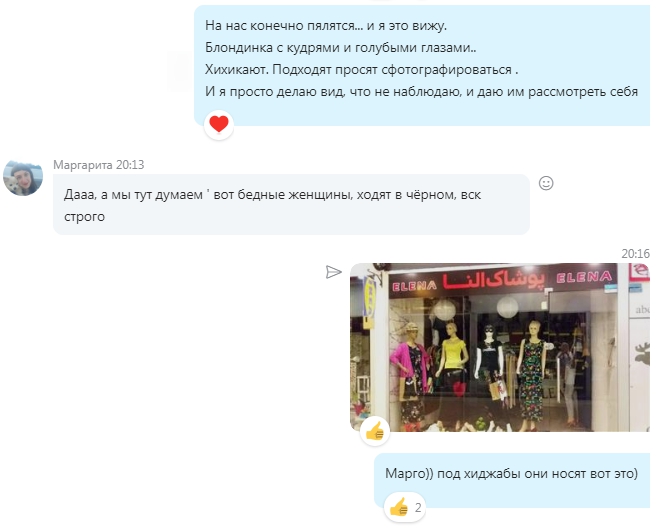The height and width of the screenshot is (528, 658).
Task: Click thumbs-up reaction on the shop photo
Action: 375,431
